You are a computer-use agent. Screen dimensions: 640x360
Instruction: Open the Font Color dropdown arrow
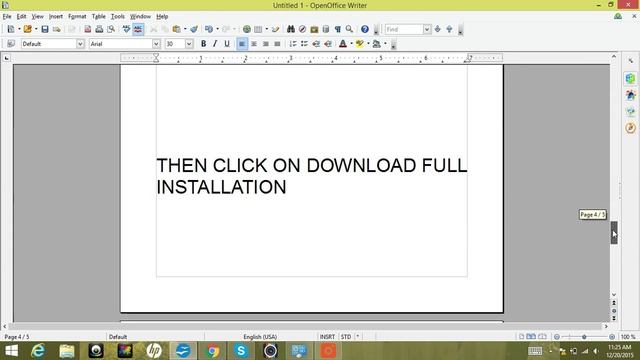[351, 44]
